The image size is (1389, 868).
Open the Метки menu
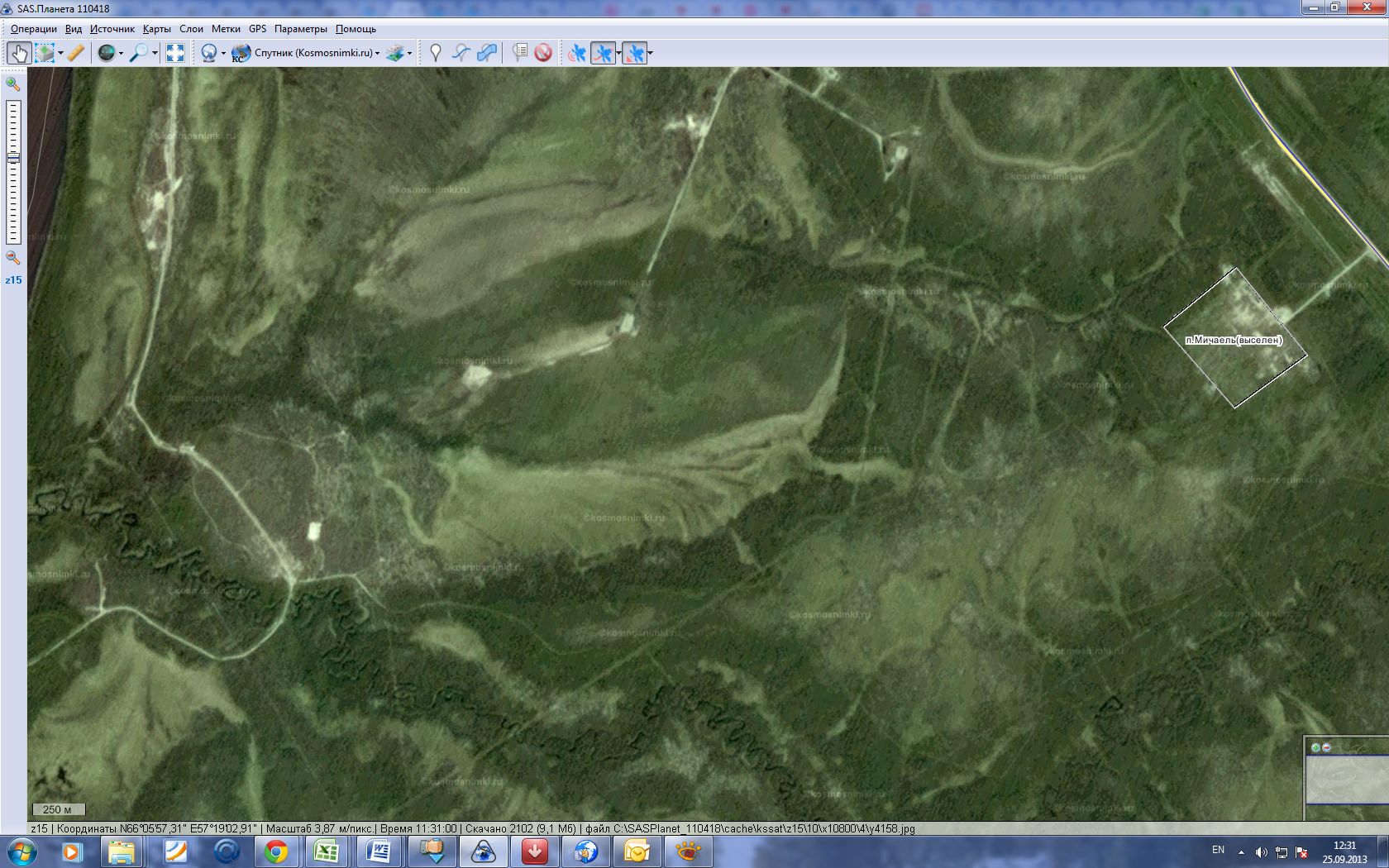pos(226,29)
